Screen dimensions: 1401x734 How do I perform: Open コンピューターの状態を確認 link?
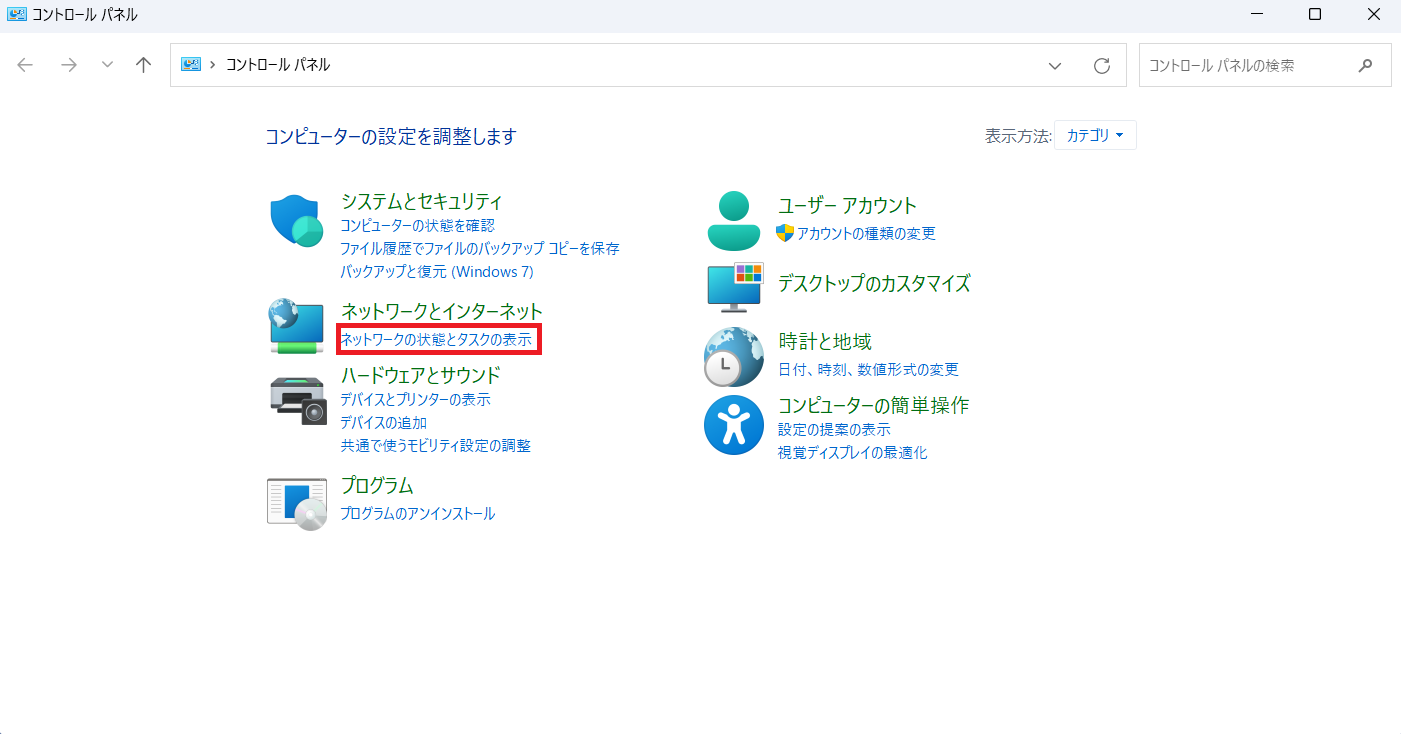[417, 226]
